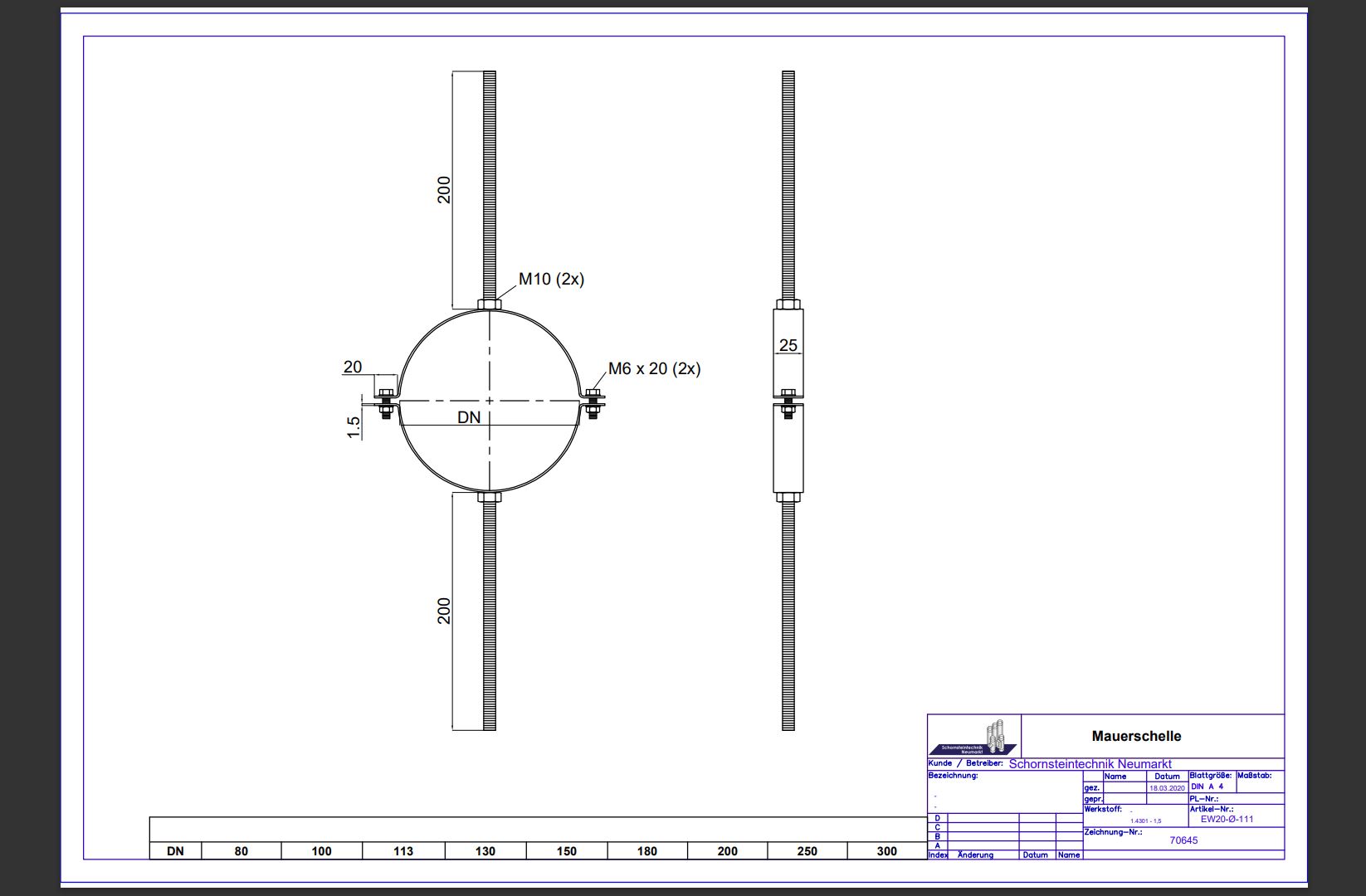1366x896 pixels.
Task: Select the 80 cell in DN table
Action: coord(241,851)
